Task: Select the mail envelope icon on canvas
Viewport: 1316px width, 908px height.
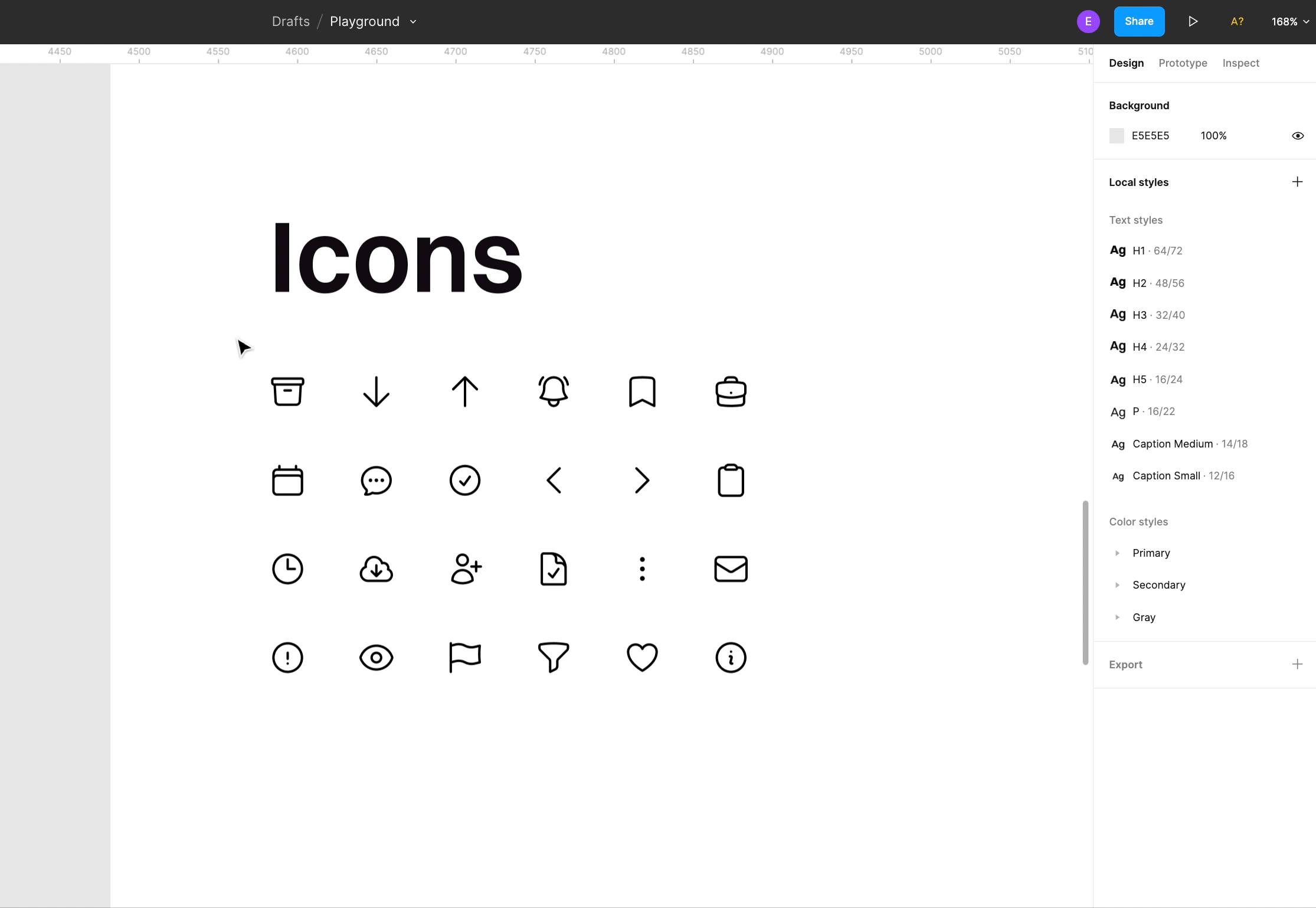Action: coord(731,569)
